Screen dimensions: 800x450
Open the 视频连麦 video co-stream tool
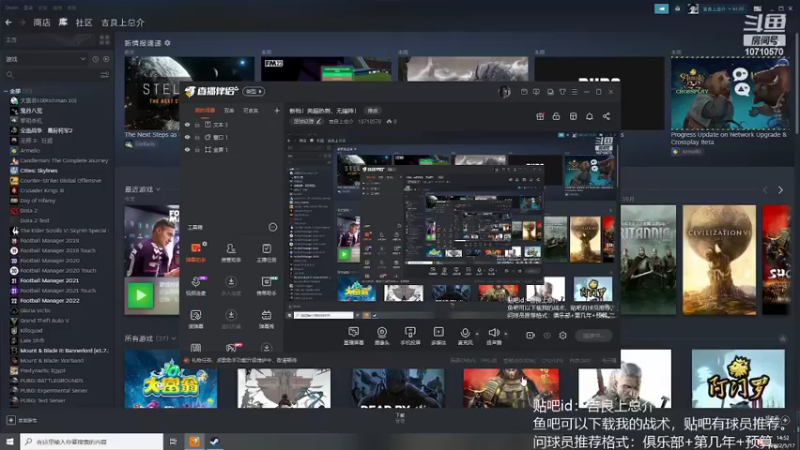pos(196,286)
